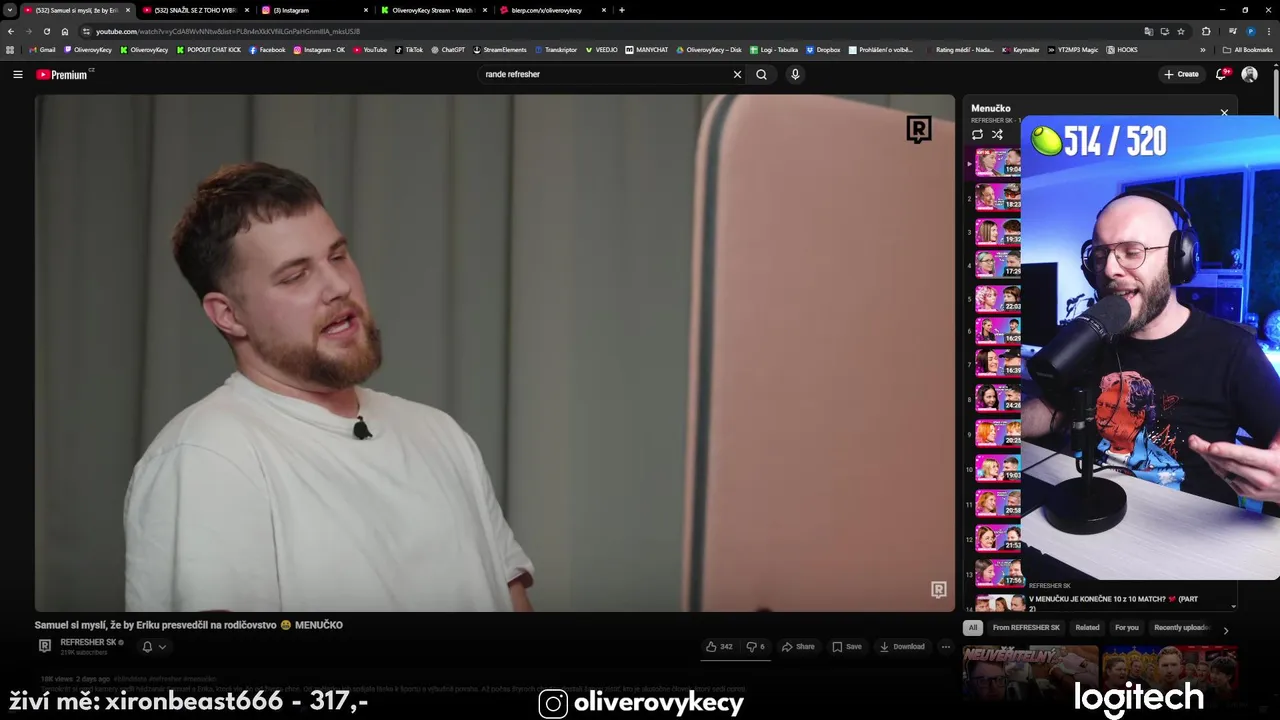The image size is (1280, 720).
Task: Toggle the subscription notification bell for REFRESHER SK
Action: (x=153, y=646)
